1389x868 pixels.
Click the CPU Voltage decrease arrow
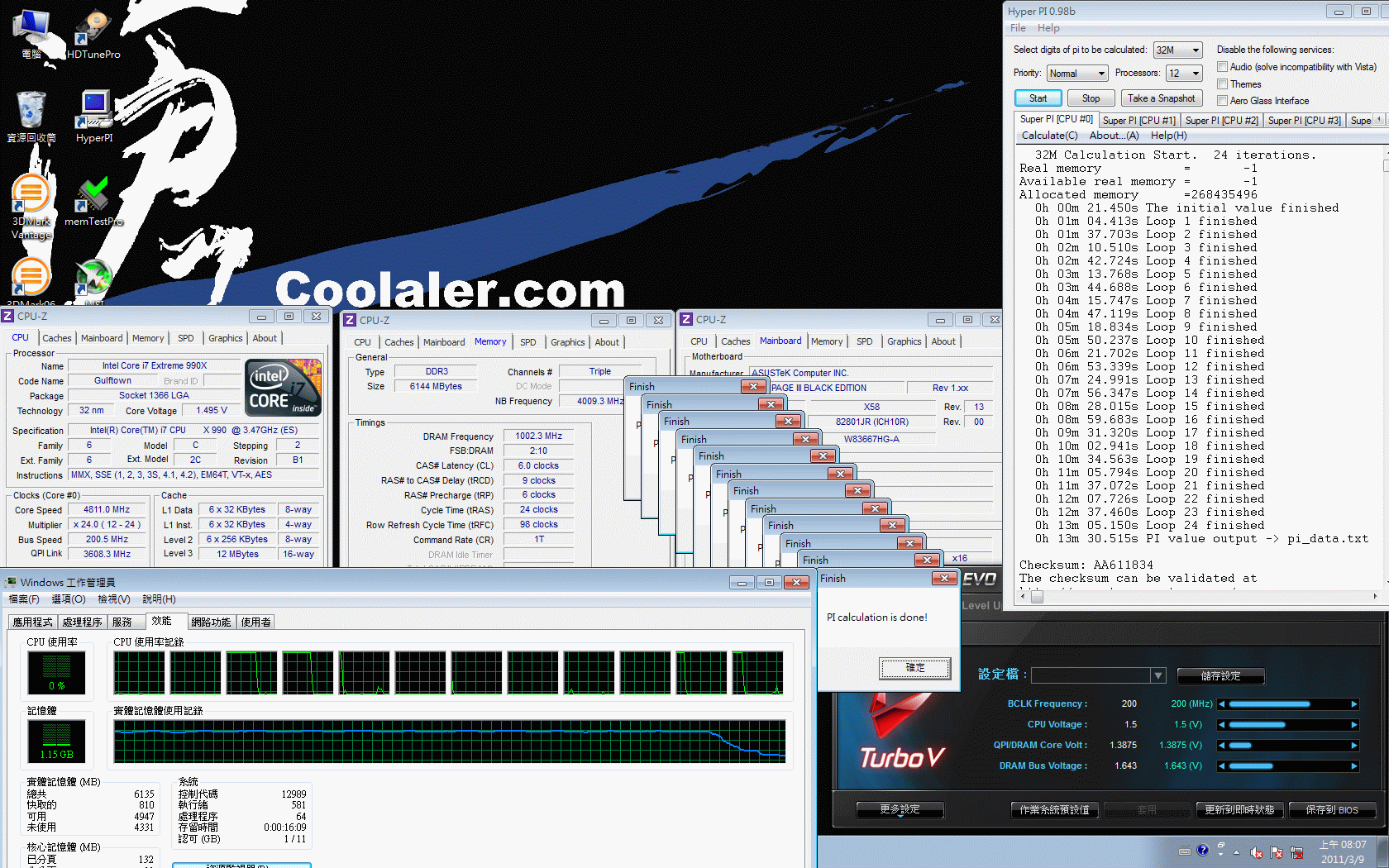pyautogui.click(x=1222, y=725)
